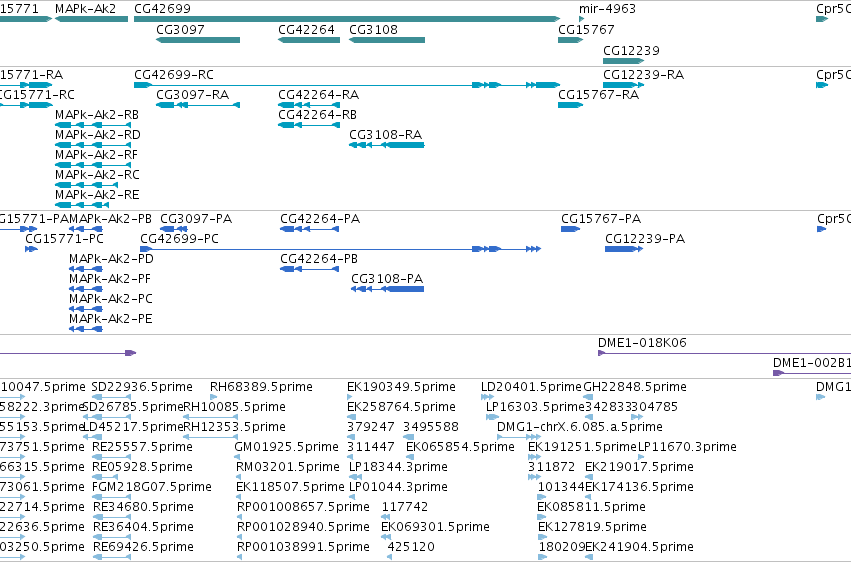The width and height of the screenshot is (851, 562).
Task: Open transcript CG12239-RA
Action: click(x=624, y=85)
